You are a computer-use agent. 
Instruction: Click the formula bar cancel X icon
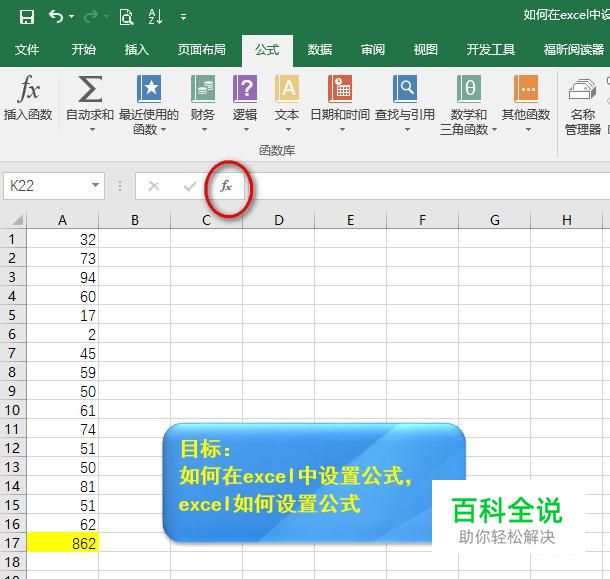154,186
